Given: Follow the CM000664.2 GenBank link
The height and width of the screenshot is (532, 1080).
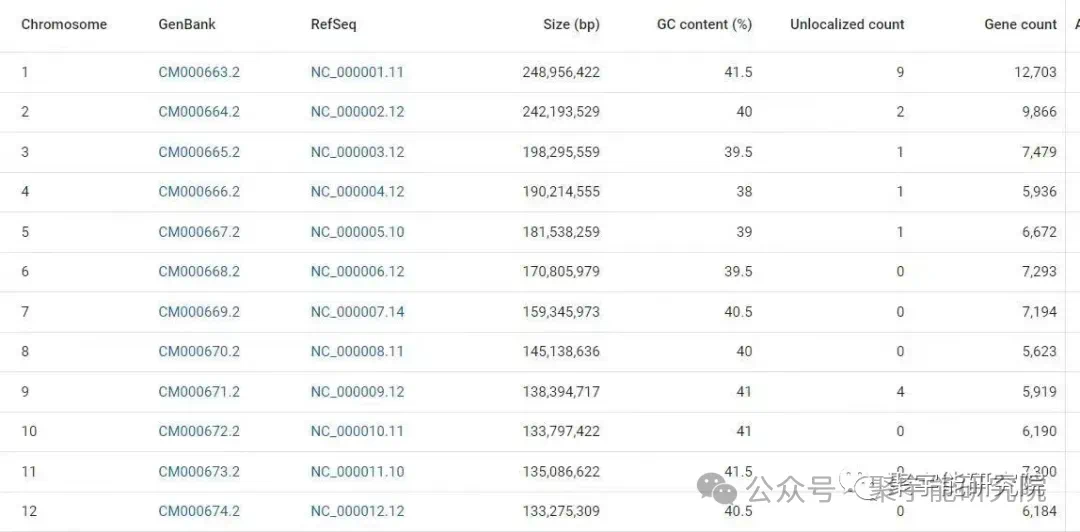Looking at the screenshot, I should coord(199,112).
